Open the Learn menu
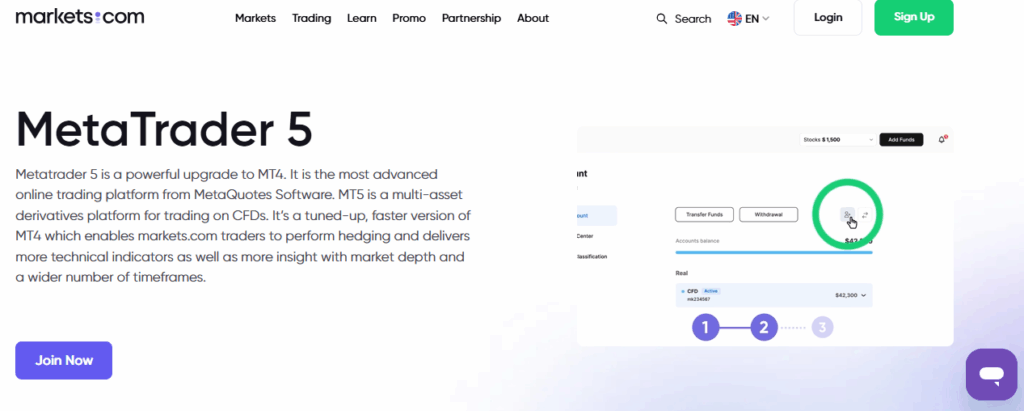 point(362,18)
